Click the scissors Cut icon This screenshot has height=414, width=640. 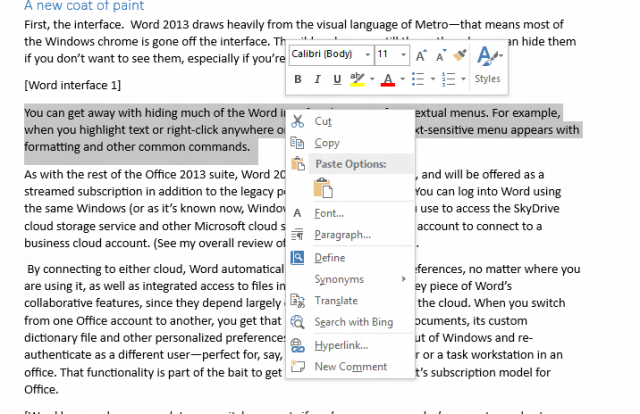pyautogui.click(x=298, y=121)
